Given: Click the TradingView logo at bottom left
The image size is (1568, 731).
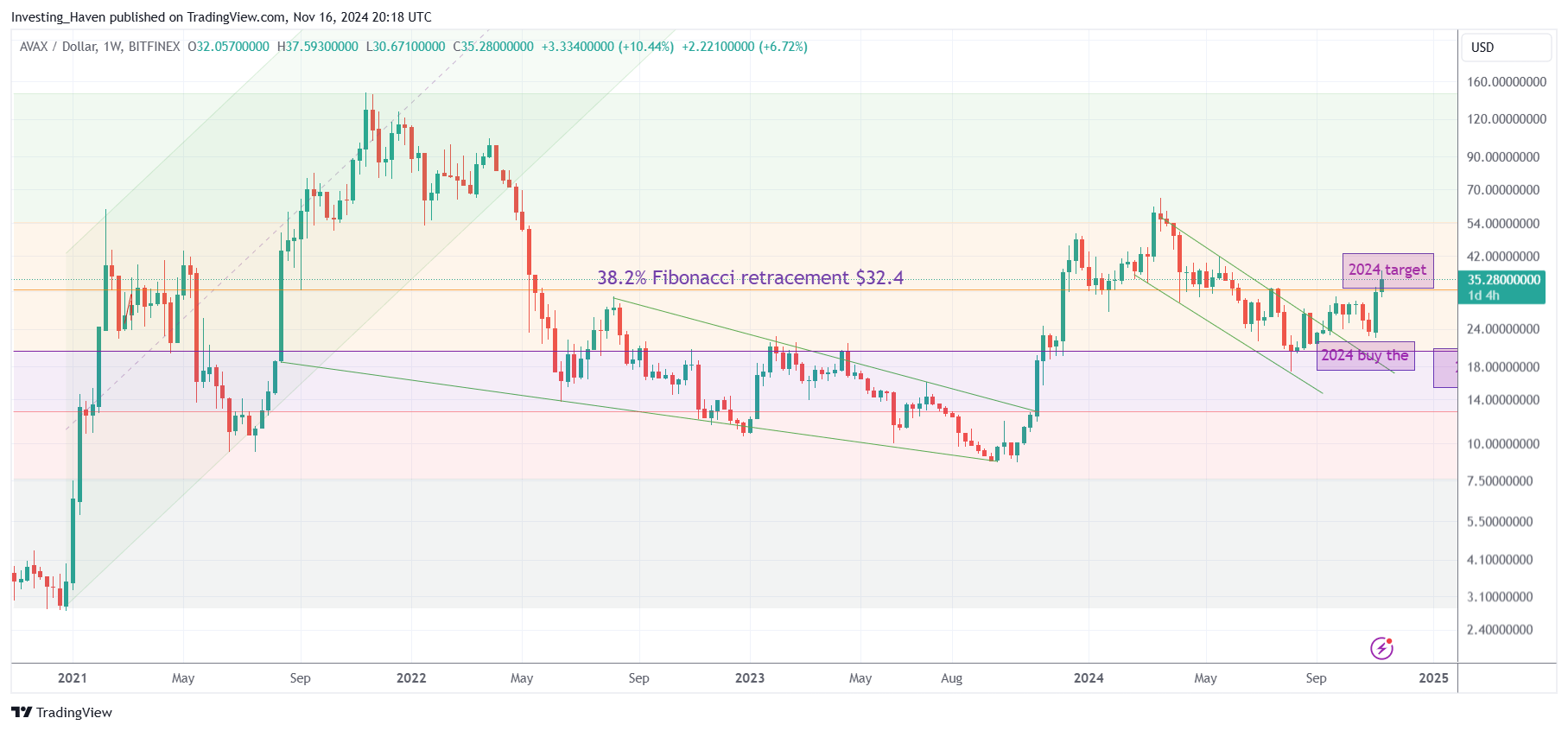Looking at the screenshot, I should click(x=61, y=712).
